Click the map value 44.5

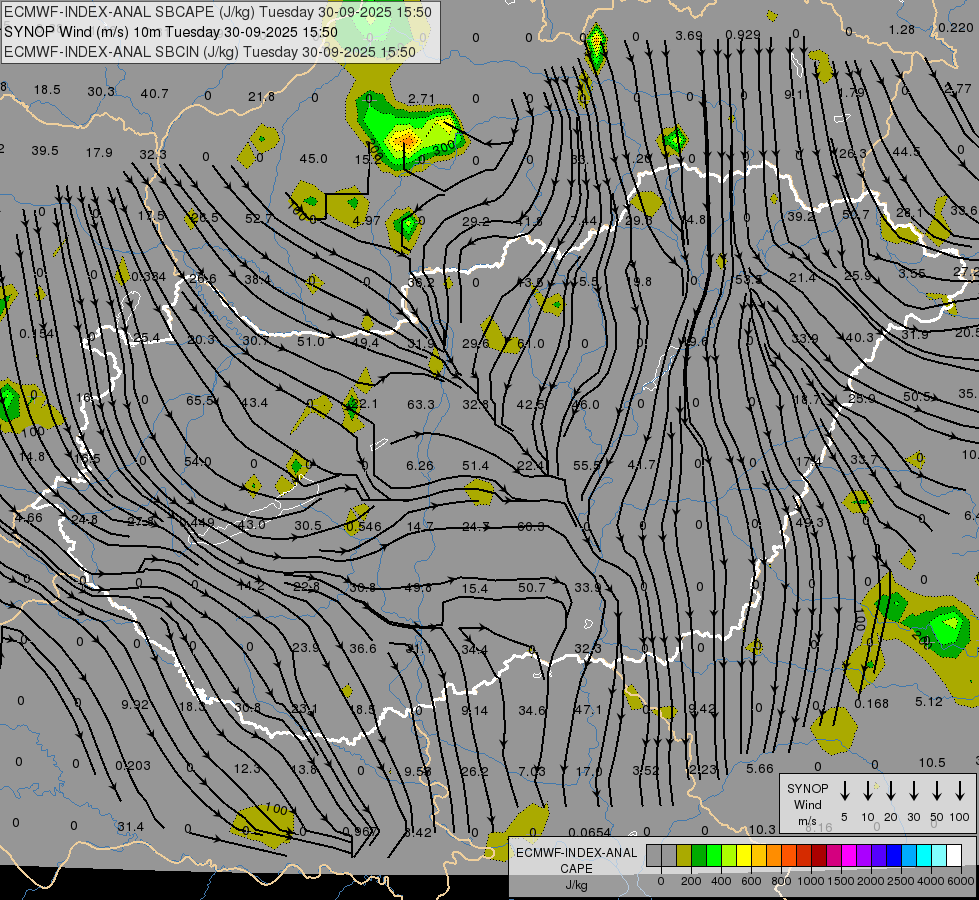click(906, 152)
